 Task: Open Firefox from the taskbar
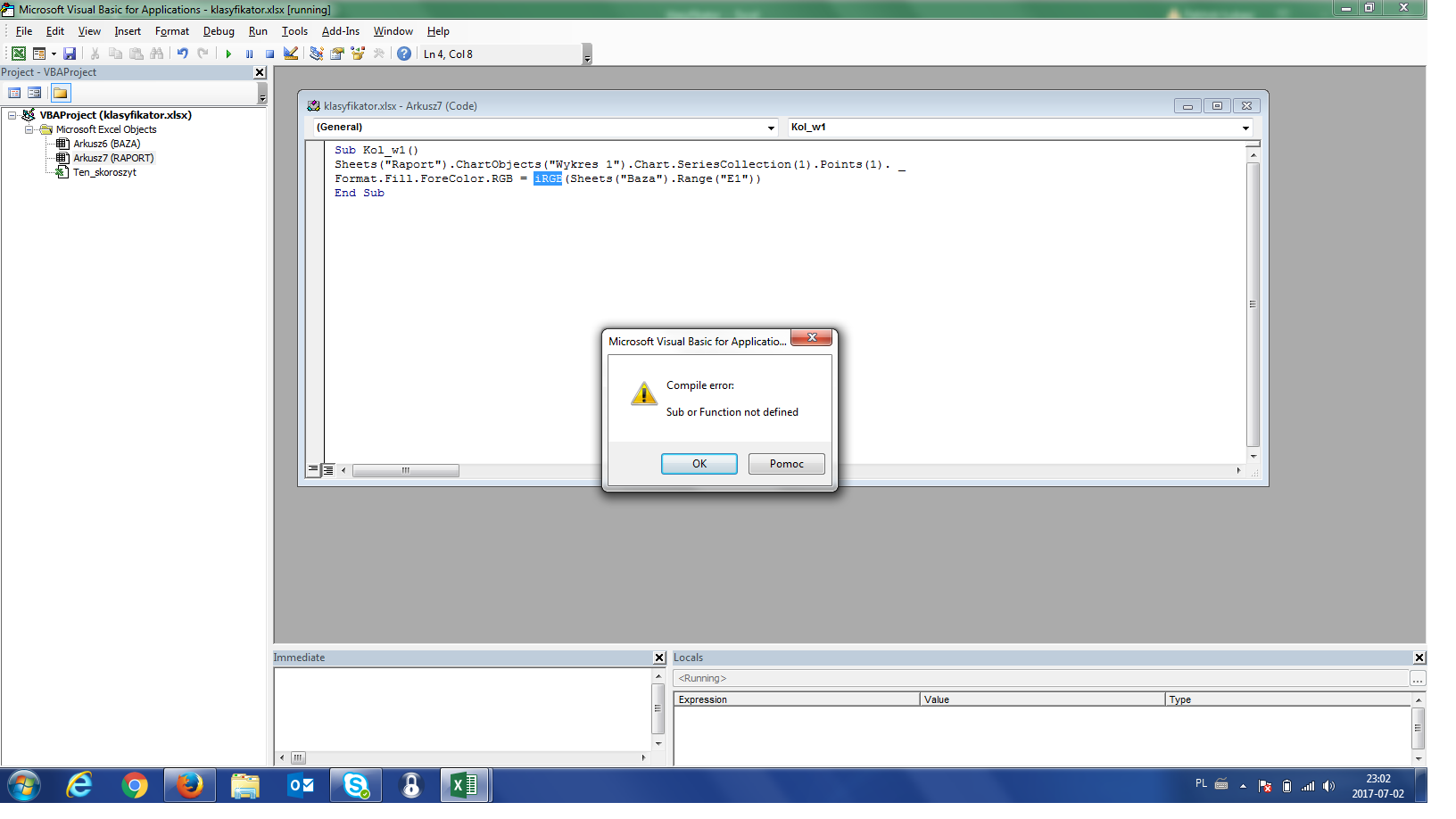189,786
